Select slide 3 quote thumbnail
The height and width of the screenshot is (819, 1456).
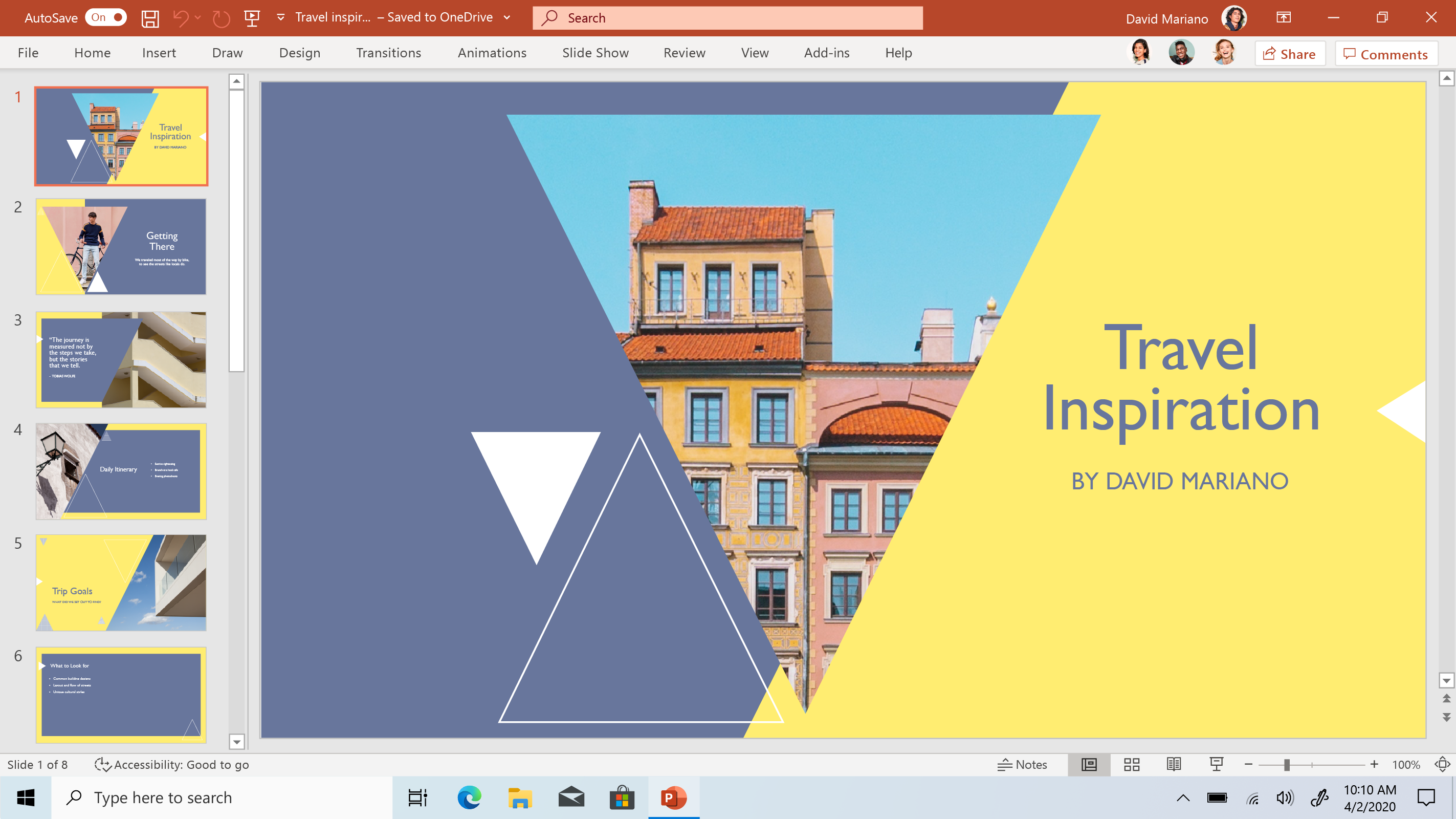point(121,359)
